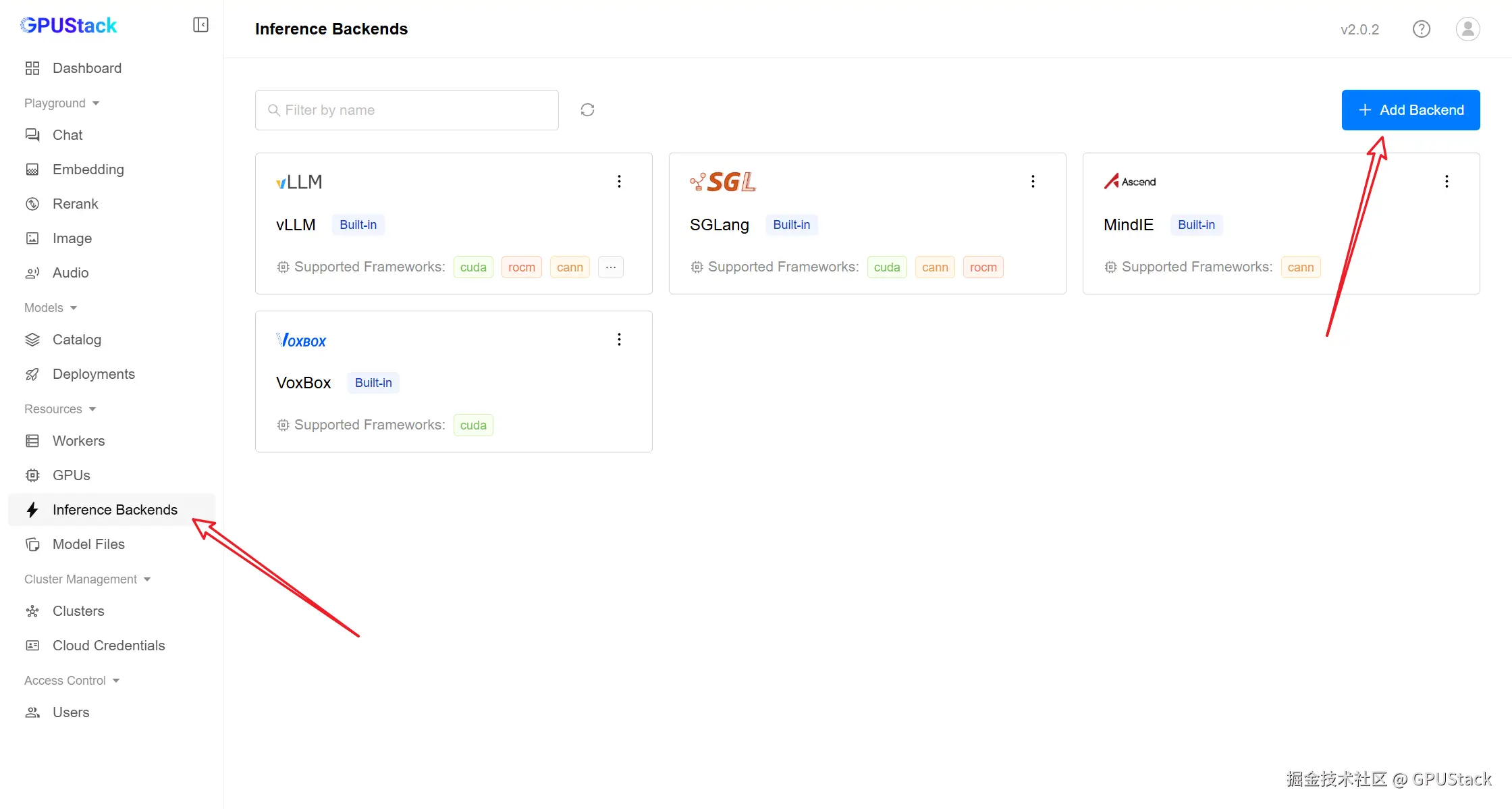
Task: Collapse the Playground sidebar section
Action: tap(62, 103)
